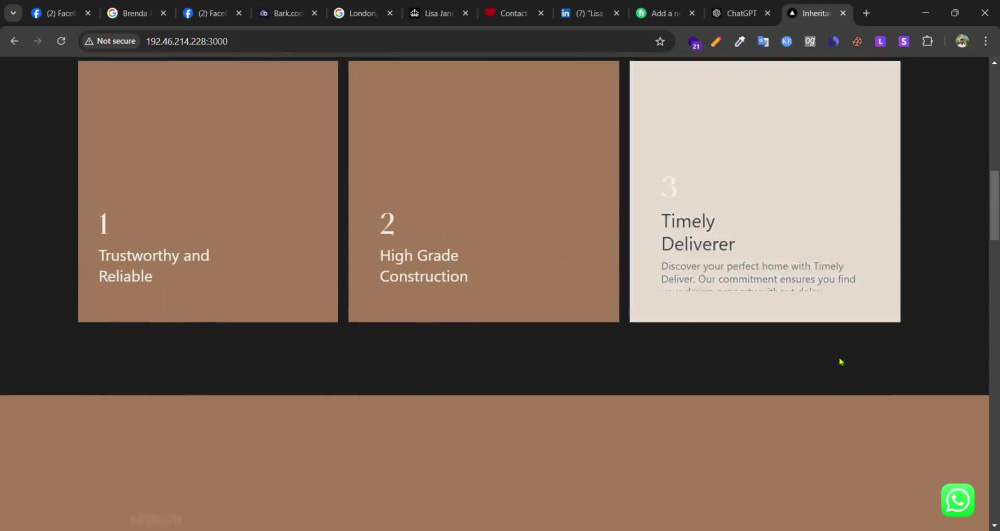Open the Extensions puzzle-piece menu
Image resolution: width=1000 pixels, height=531 pixels.
point(927,41)
